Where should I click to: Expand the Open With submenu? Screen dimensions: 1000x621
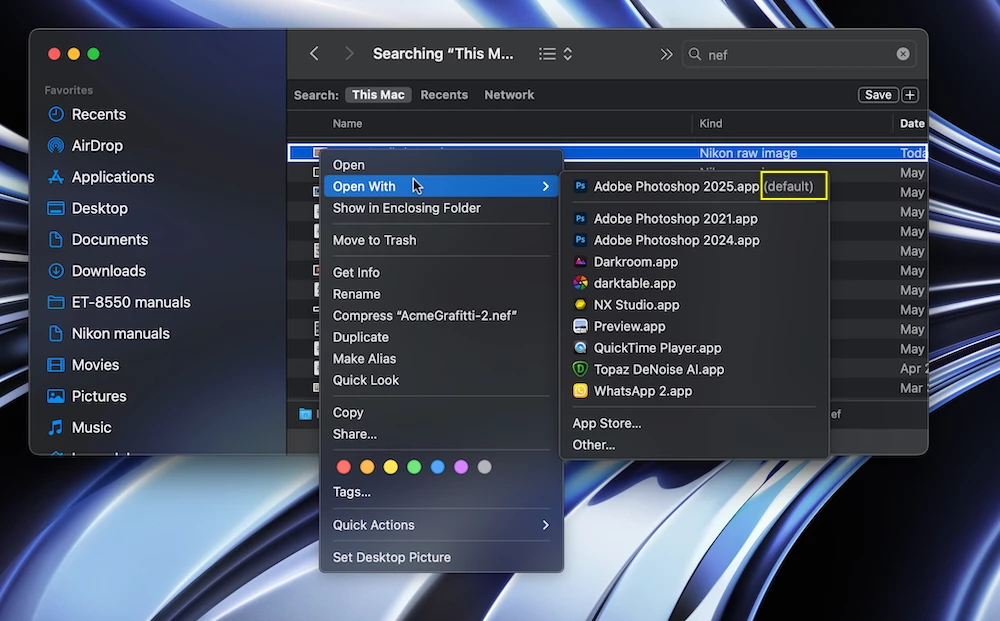(x=441, y=186)
